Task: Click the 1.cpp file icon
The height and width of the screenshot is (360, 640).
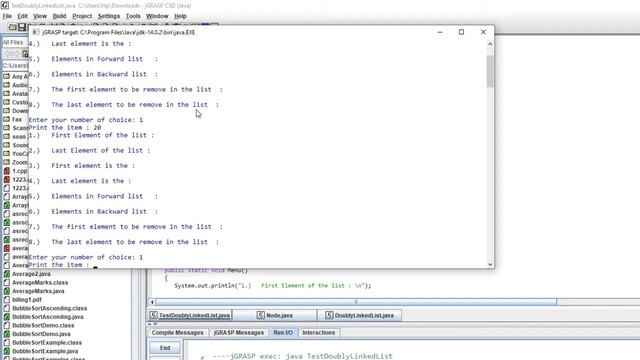Action: tap(7, 171)
